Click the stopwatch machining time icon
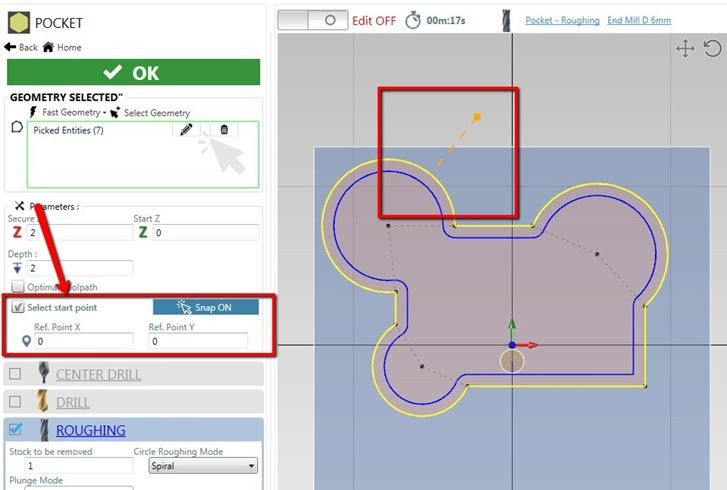727x490 pixels. click(413, 20)
